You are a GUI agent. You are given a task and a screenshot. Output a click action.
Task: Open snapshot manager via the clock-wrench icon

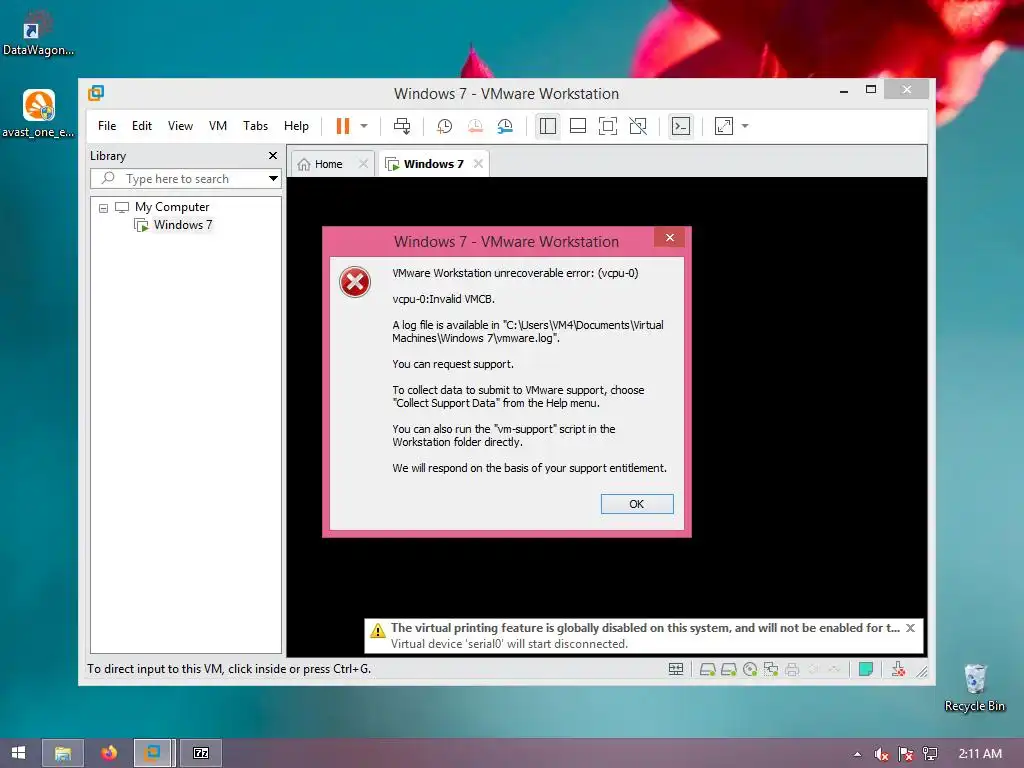[505, 126]
